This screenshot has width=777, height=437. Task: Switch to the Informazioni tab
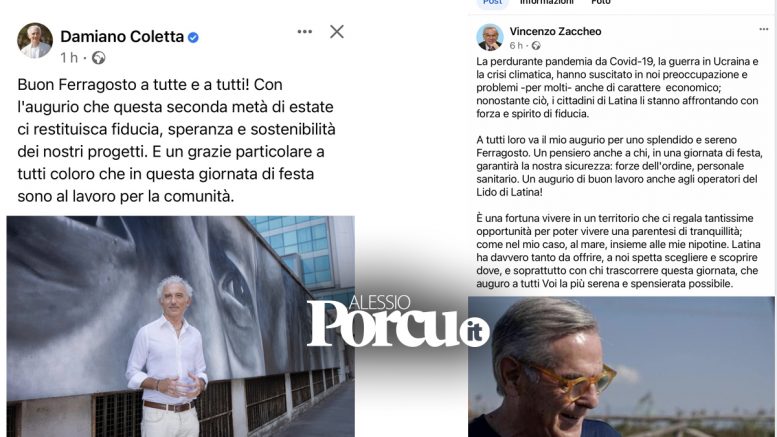(547, 2)
